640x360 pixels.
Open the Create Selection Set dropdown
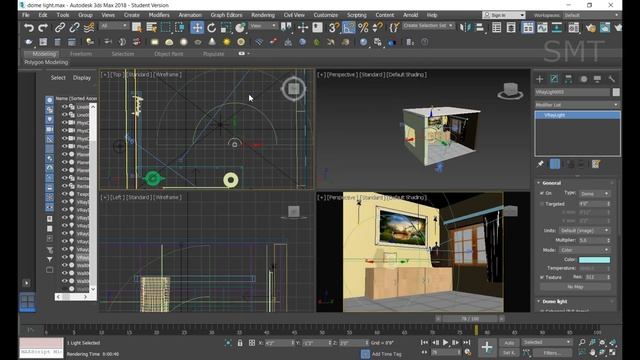[x=428, y=26]
